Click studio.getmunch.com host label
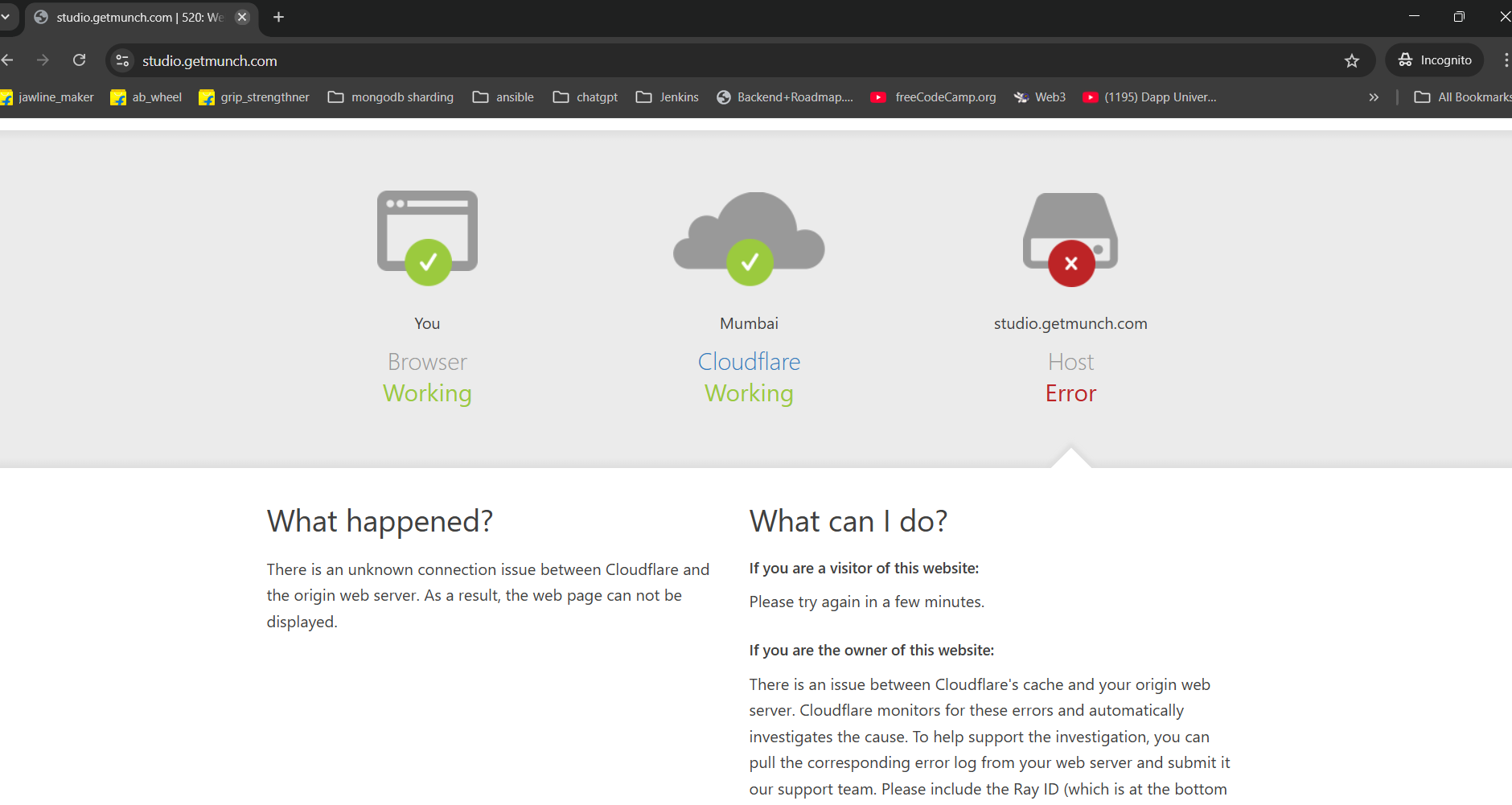 point(1070,323)
